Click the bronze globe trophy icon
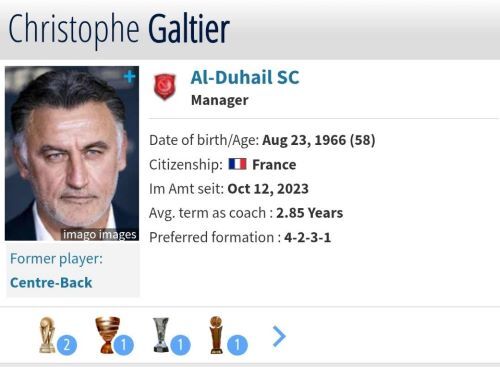The height and width of the screenshot is (367, 500). pos(216,335)
